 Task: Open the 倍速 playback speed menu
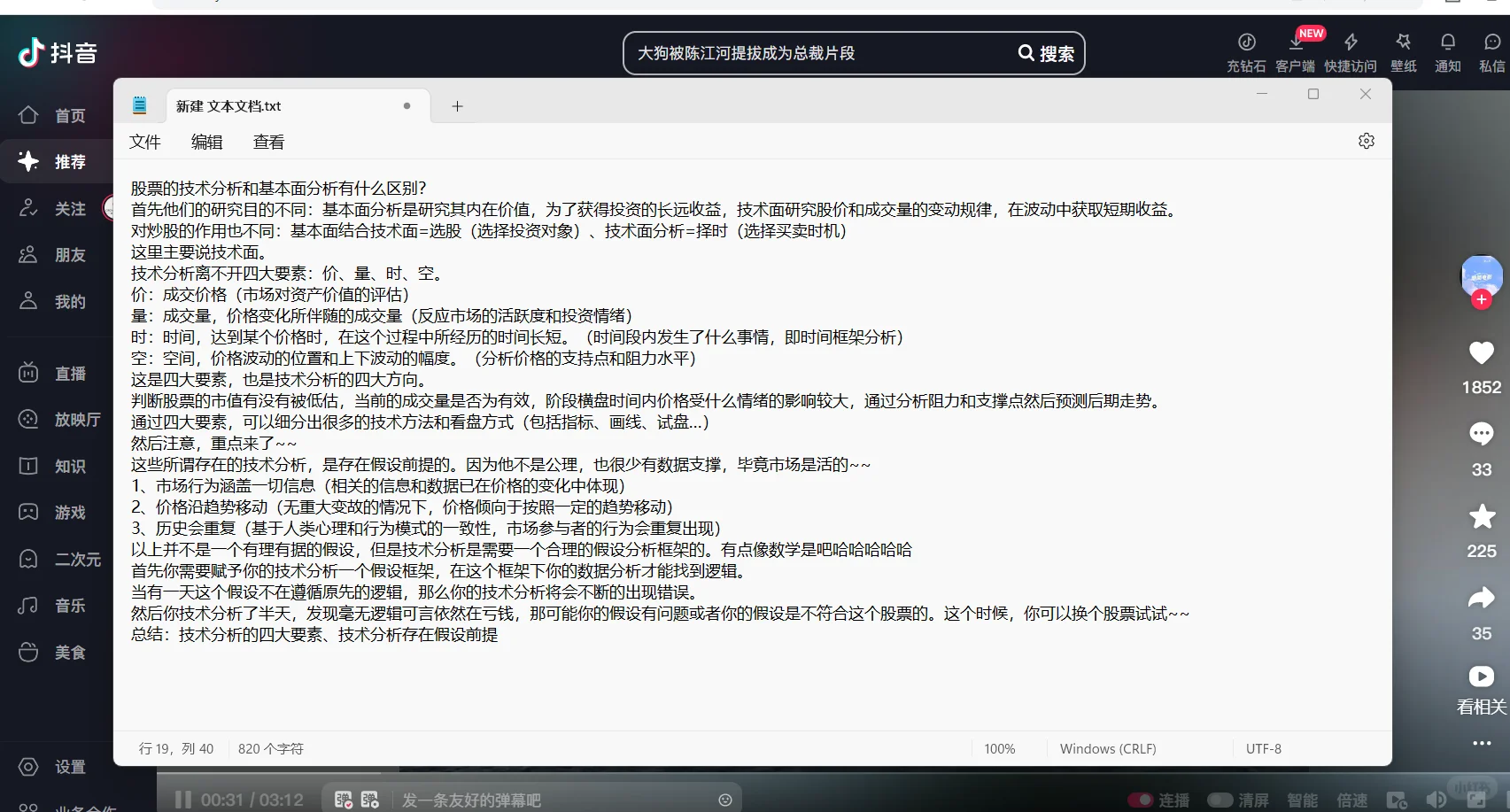[x=1352, y=800]
